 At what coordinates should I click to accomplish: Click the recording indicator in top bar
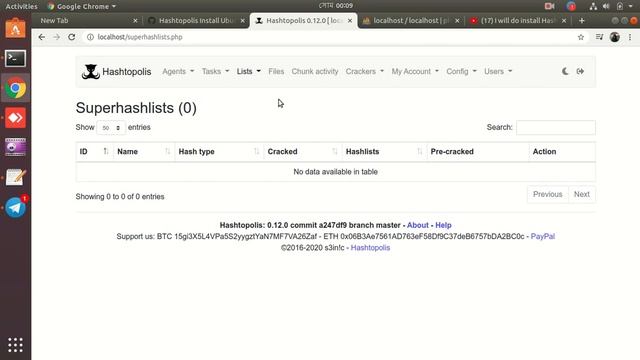click(x=549, y=6)
